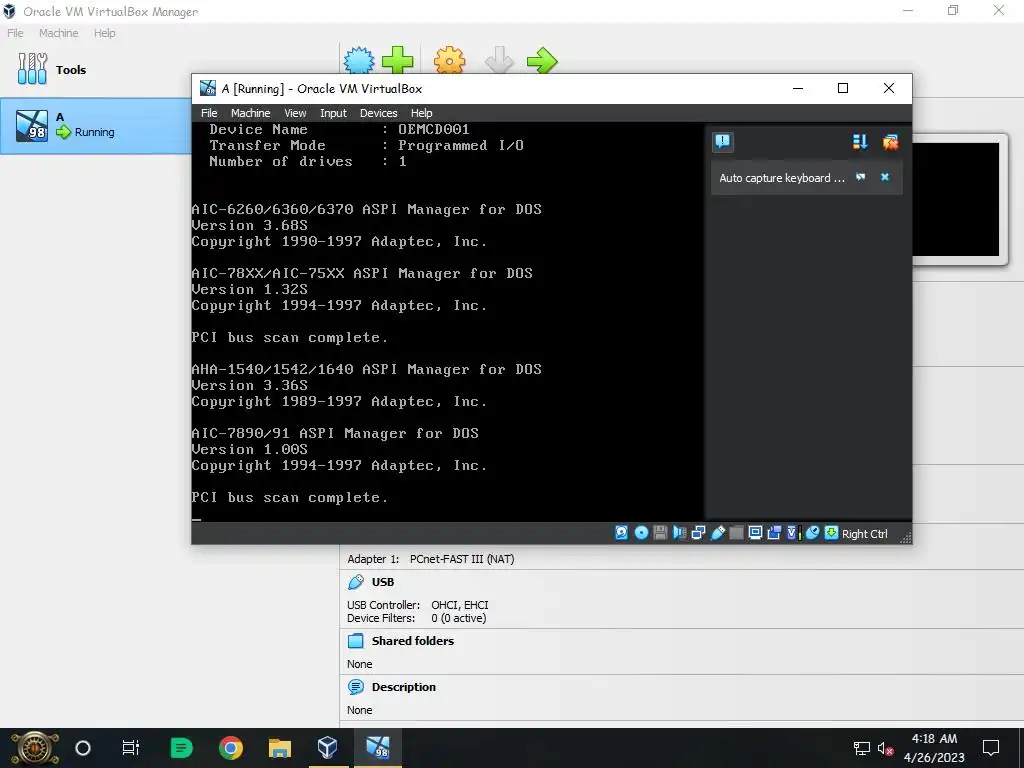1024x768 pixels.
Task: Click the USB section header
Action: (383, 582)
